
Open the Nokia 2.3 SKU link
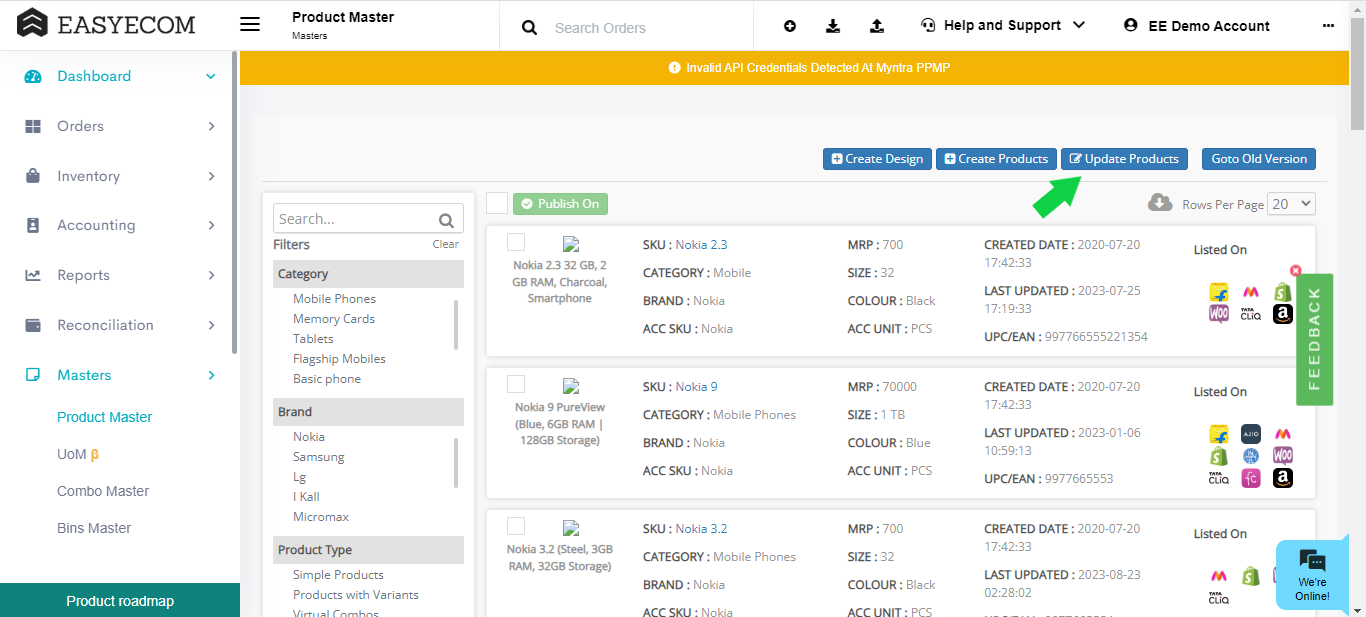(x=701, y=244)
